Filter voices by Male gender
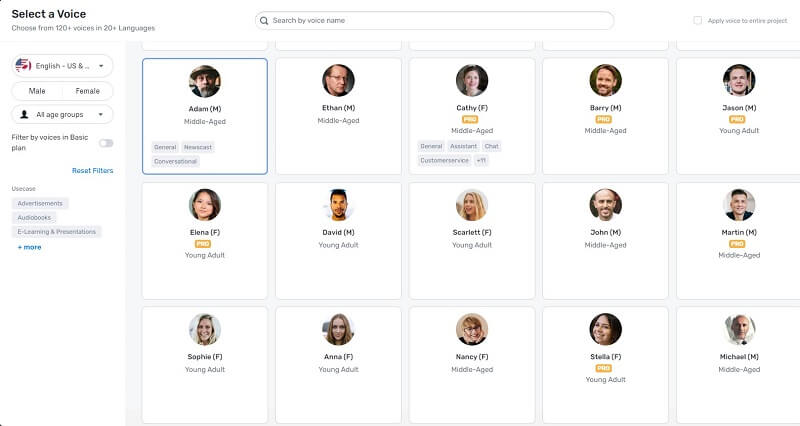800x426 pixels. coord(37,91)
